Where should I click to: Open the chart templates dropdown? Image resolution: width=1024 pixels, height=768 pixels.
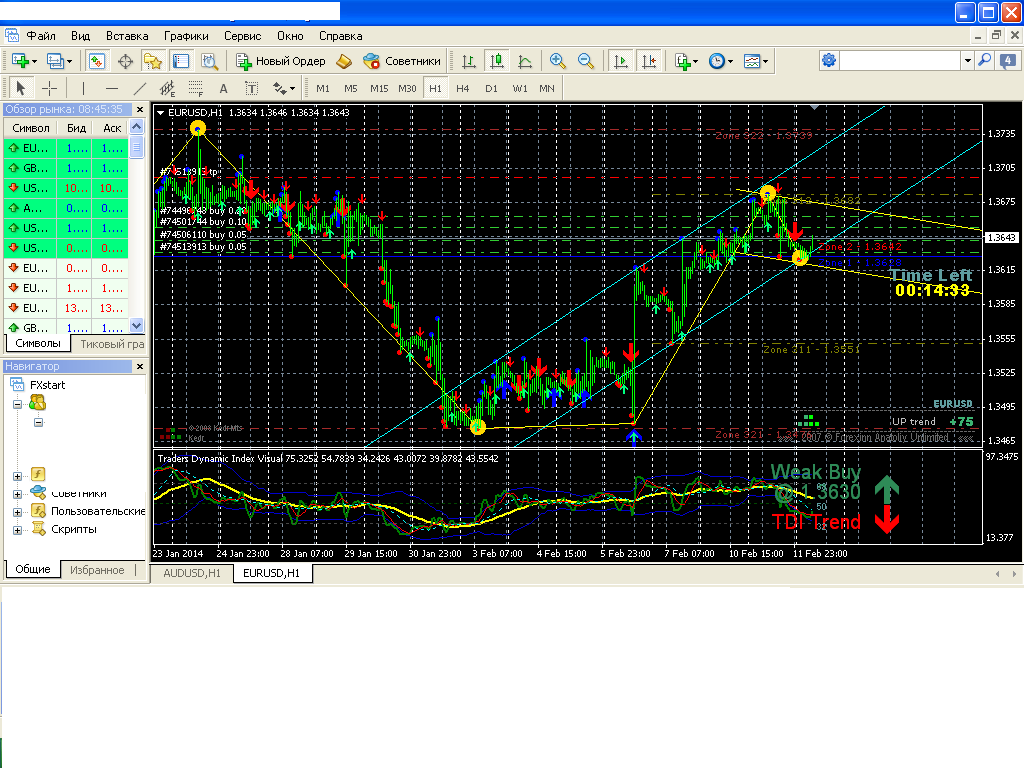756,61
